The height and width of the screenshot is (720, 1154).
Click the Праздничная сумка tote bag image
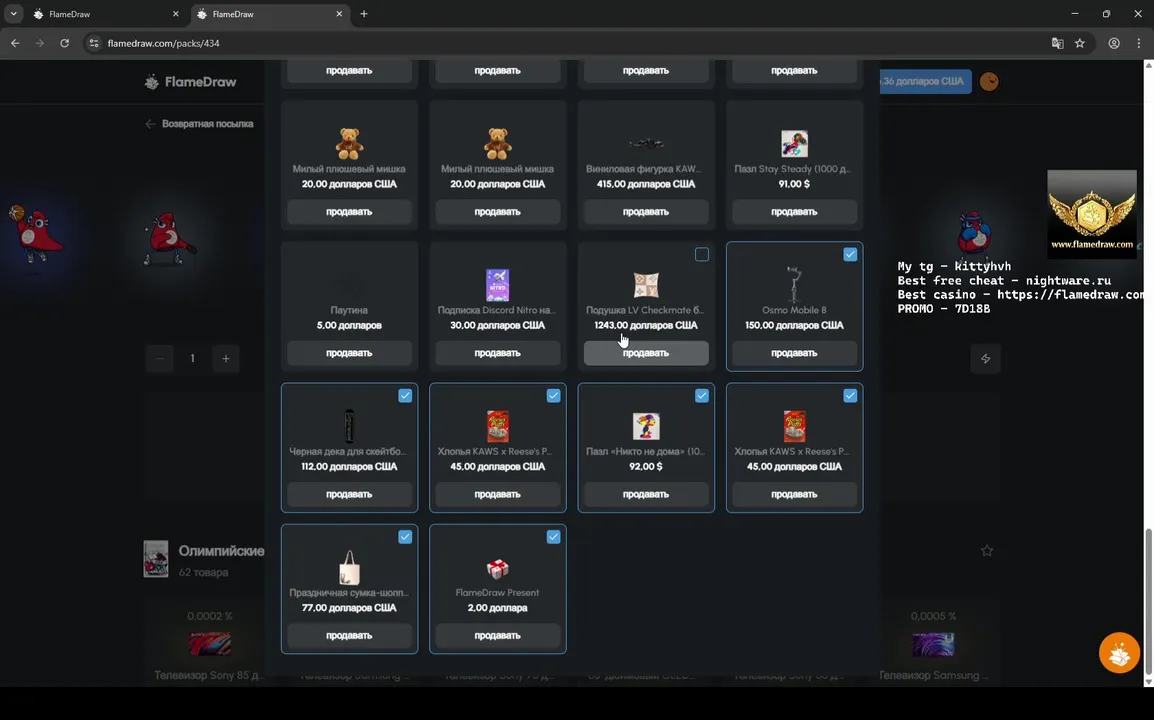349,568
